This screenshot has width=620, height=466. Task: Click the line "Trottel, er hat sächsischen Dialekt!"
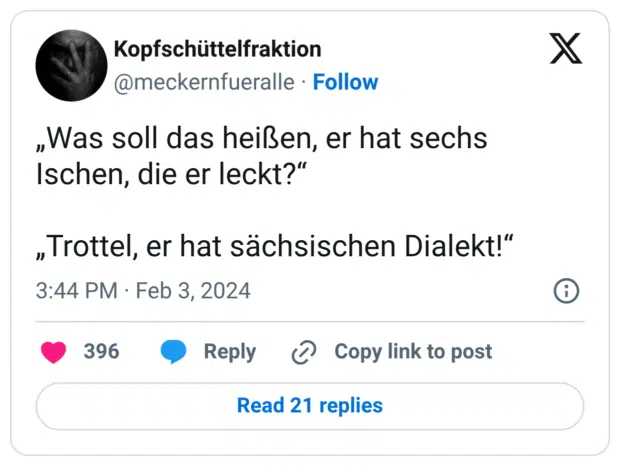tap(268, 246)
